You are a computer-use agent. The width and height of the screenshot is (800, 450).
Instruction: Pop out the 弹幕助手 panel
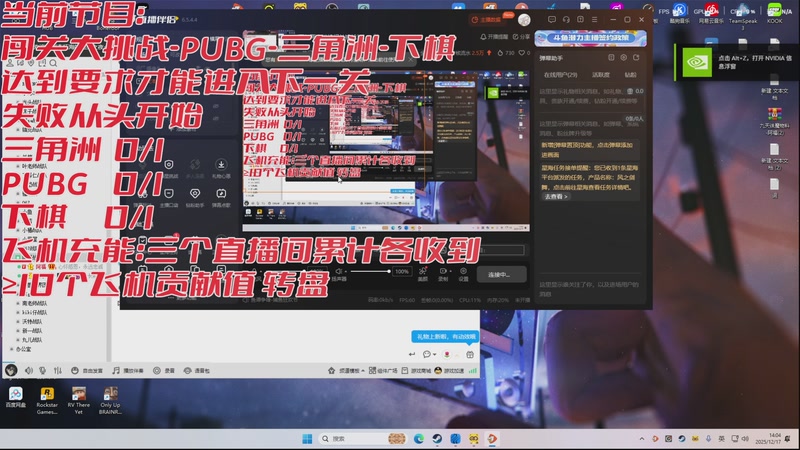(636, 58)
